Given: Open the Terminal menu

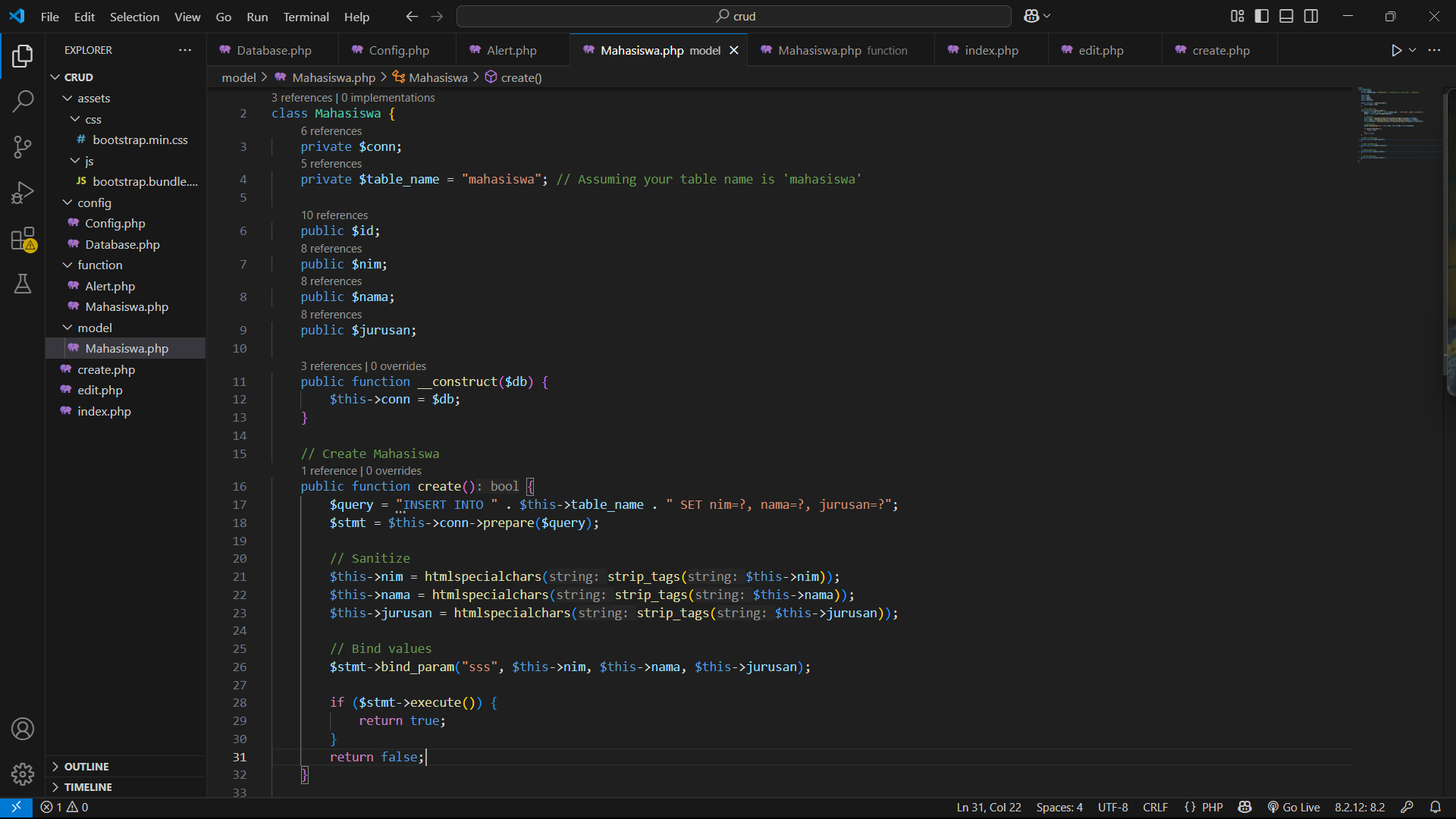Looking at the screenshot, I should (x=306, y=17).
